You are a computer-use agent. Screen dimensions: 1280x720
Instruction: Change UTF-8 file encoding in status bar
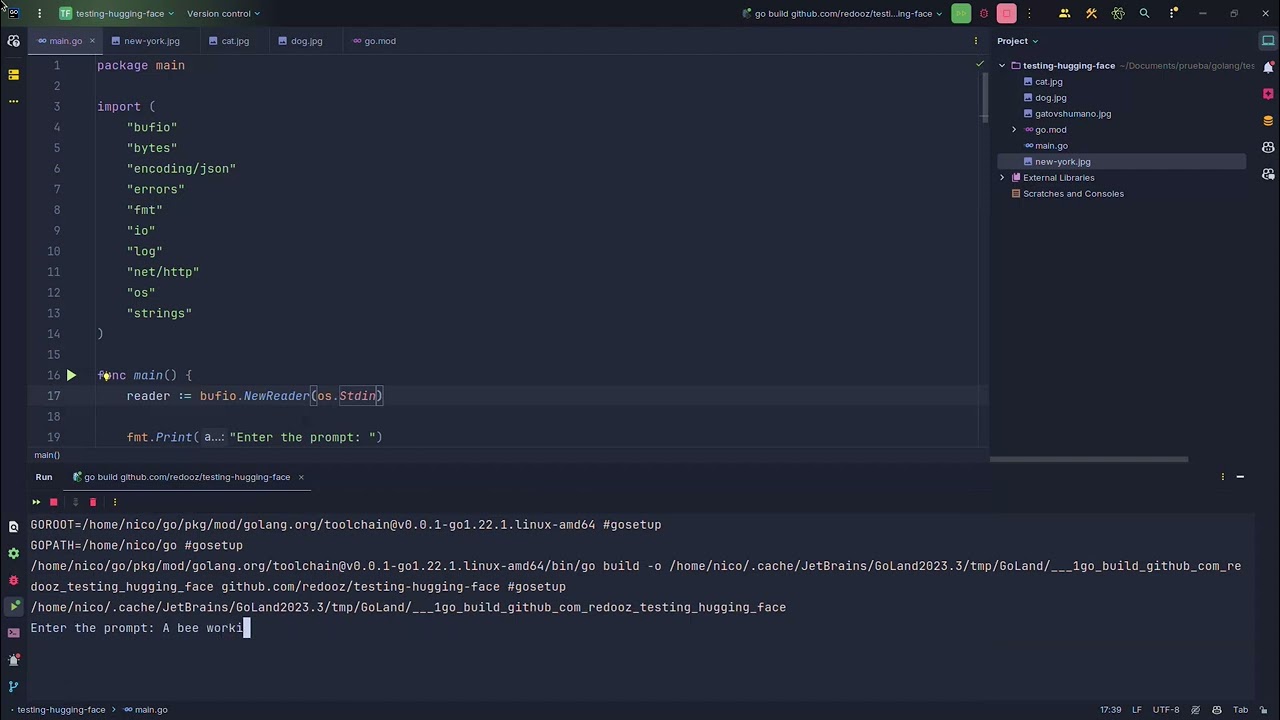click(x=1165, y=710)
